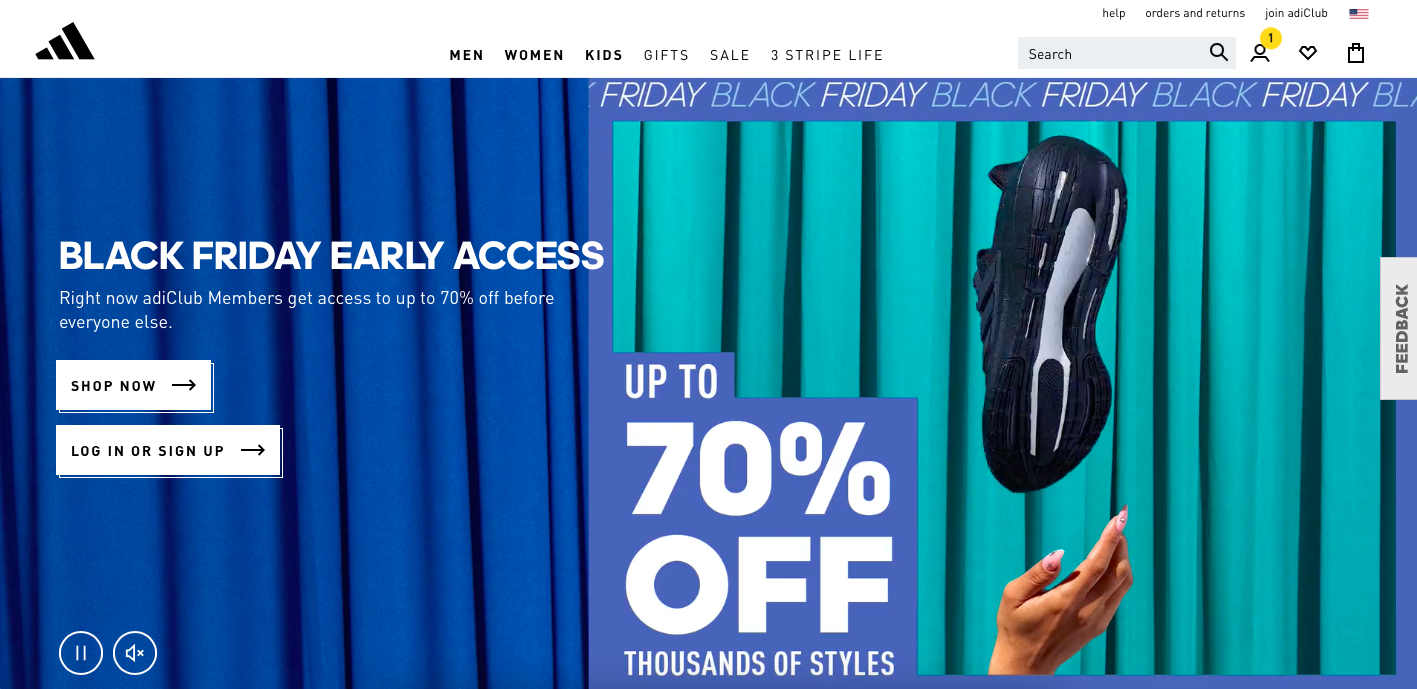This screenshot has width=1417, height=689.
Task: Click the adidas logo
Action: (65, 42)
